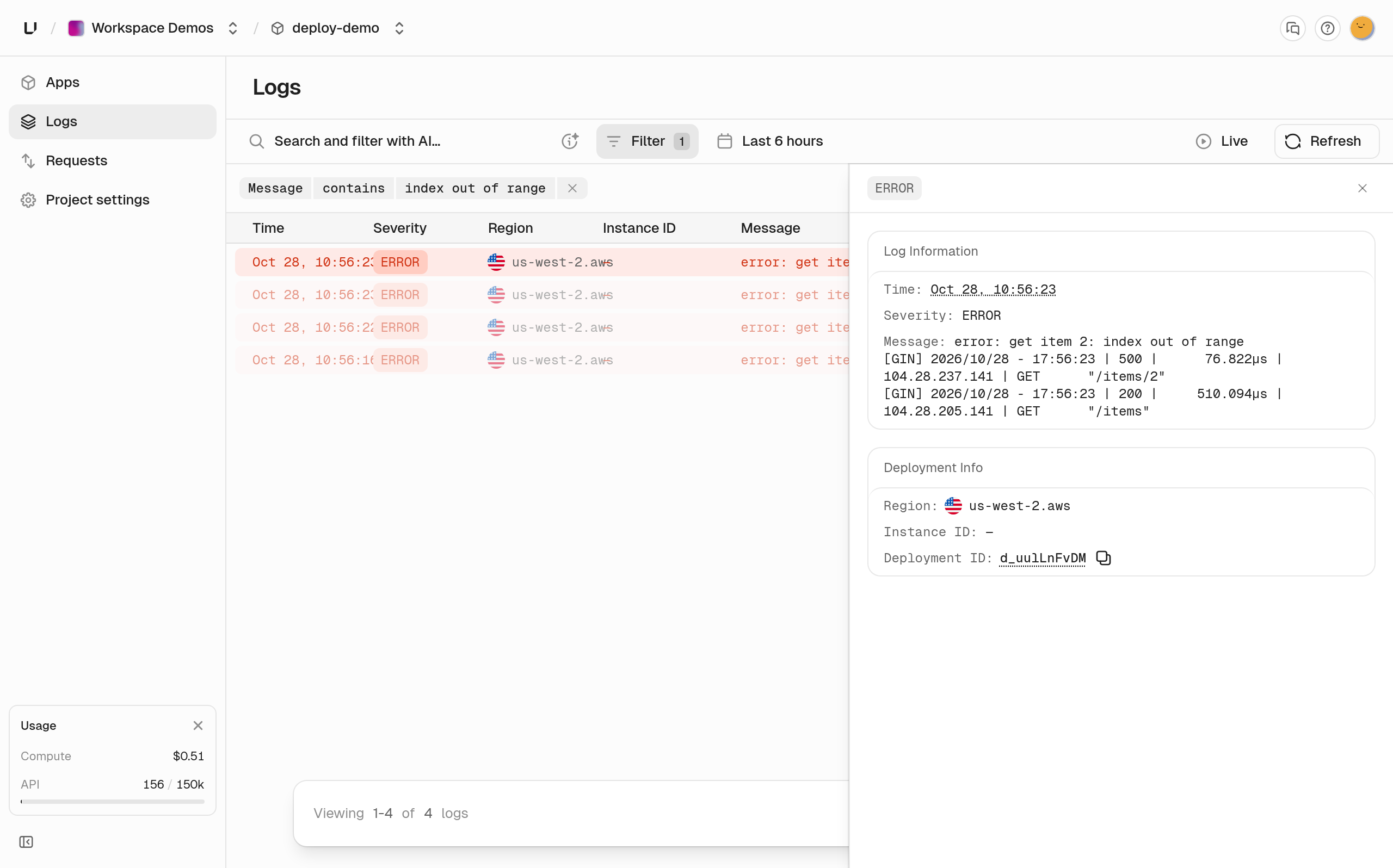Click the home logo icon

point(30,28)
